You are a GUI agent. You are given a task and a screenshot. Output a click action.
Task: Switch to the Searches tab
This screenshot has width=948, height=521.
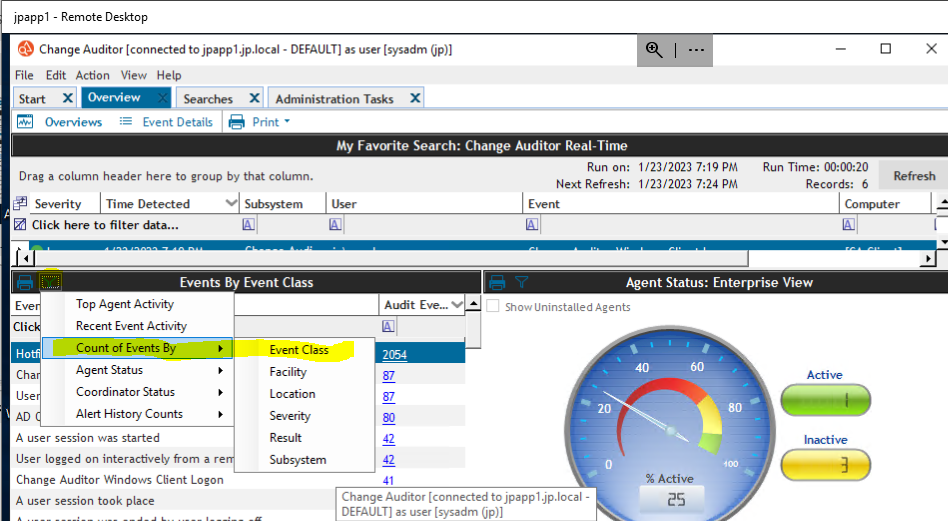(x=208, y=99)
